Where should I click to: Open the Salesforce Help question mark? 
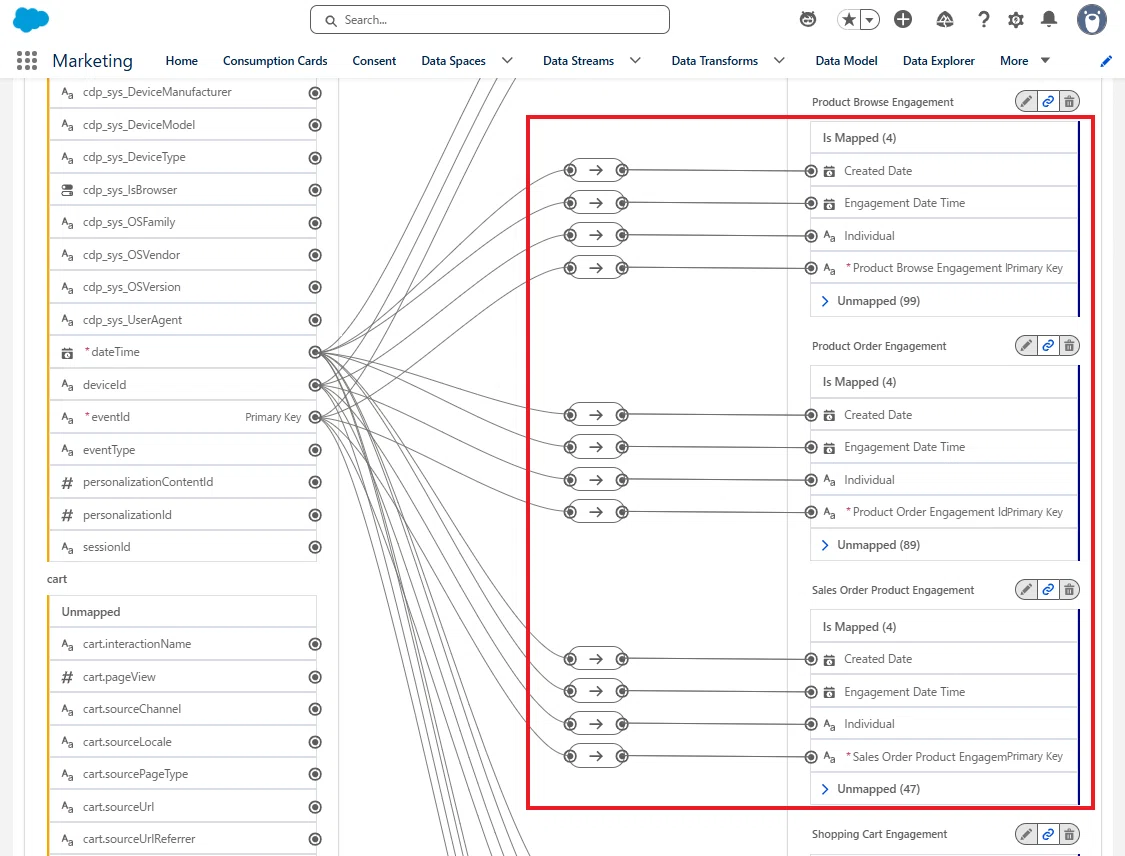pos(984,19)
